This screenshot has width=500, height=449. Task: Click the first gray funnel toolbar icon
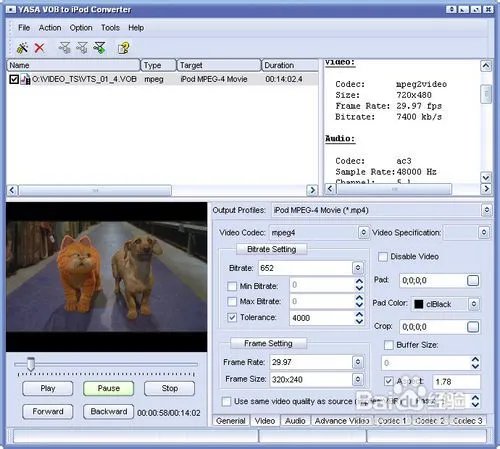[x=64, y=48]
